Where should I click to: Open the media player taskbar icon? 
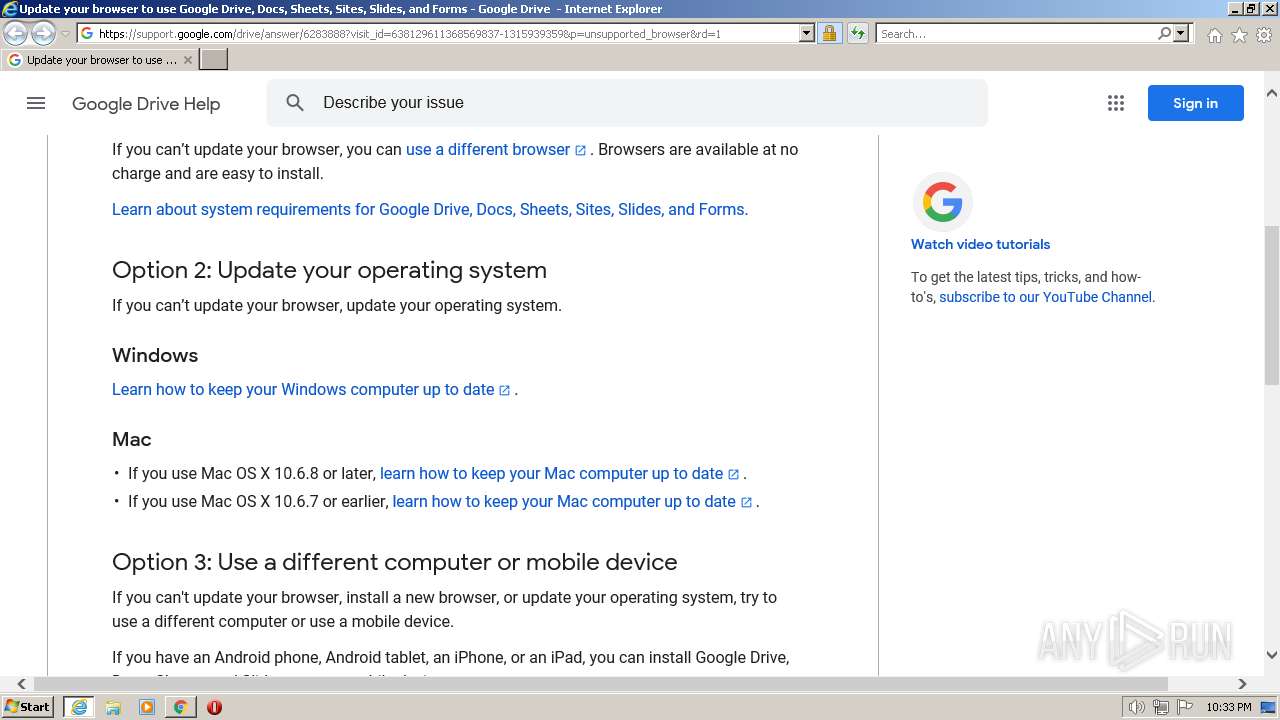pyautogui.click(x=147, y=707)
